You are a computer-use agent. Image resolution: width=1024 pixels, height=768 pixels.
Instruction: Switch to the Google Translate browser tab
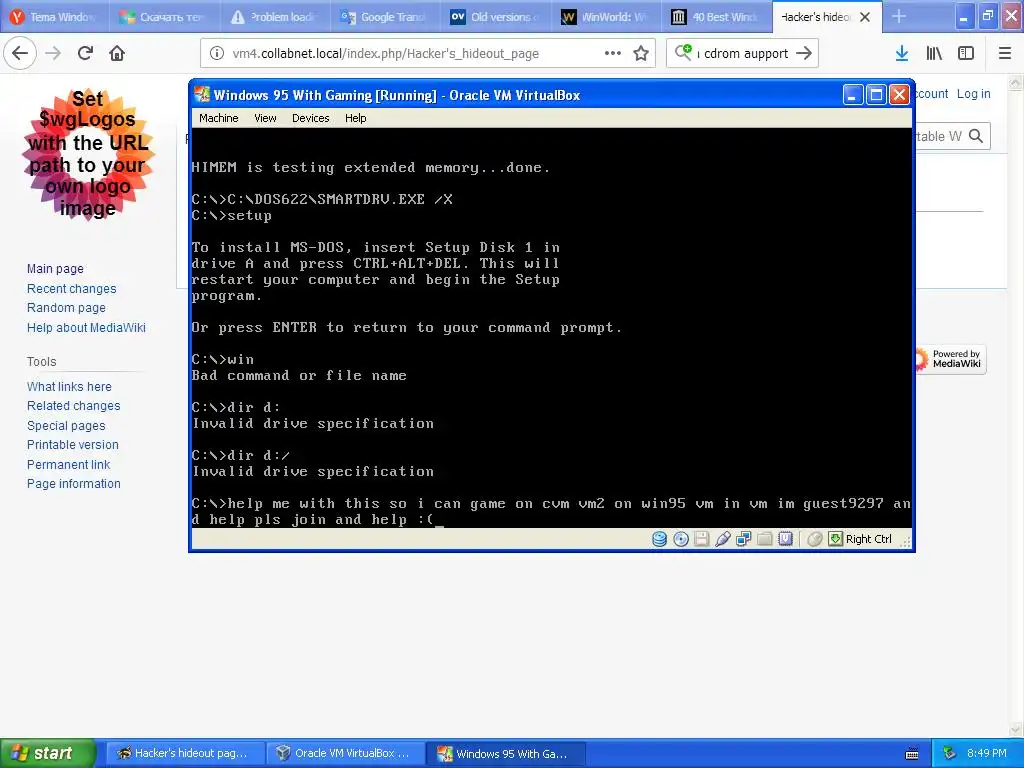click(x=385, y=17)
